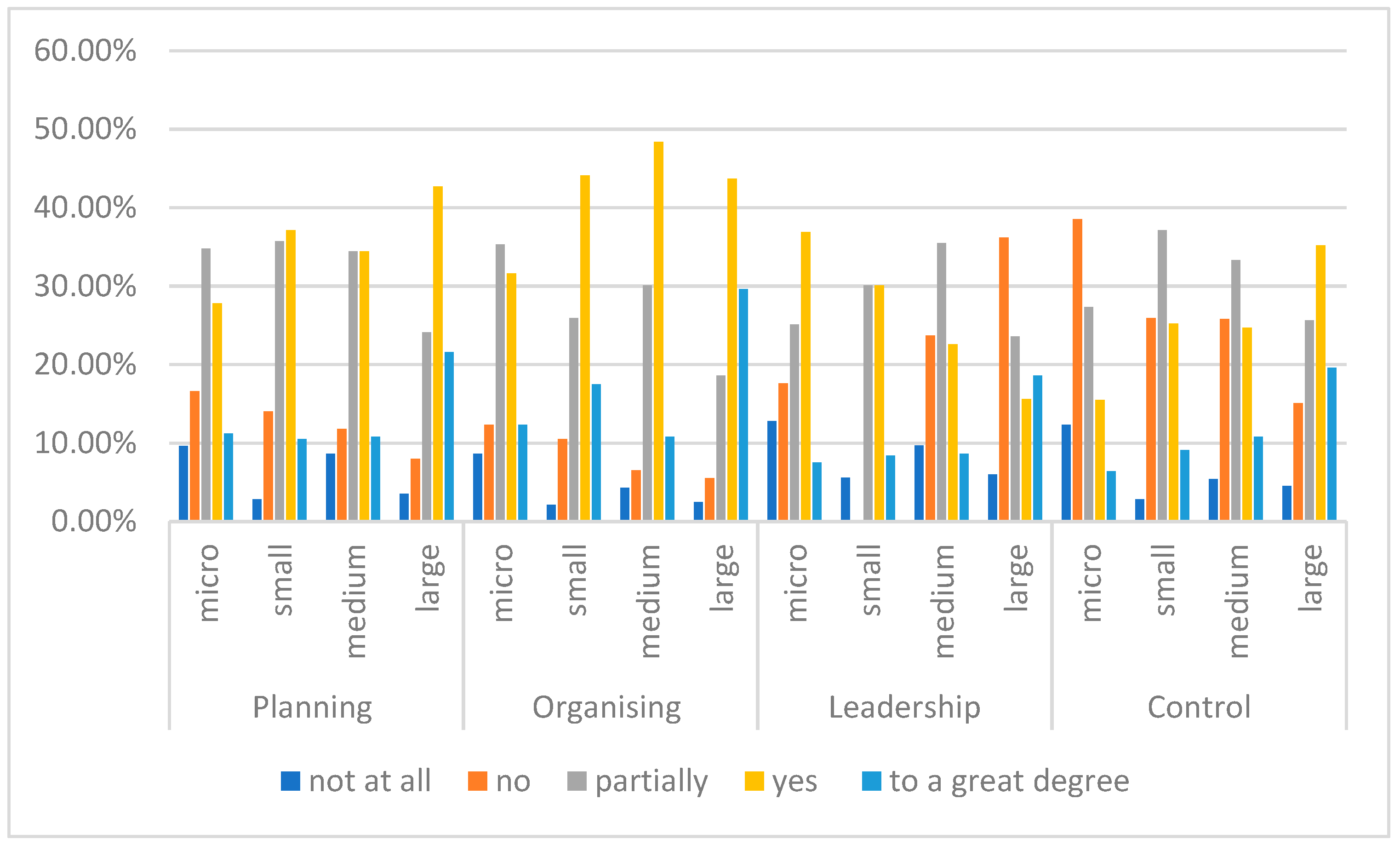Screen dimensions: 1400x845
Task: Click the 'to a great degree' legend text
Action: 1009,782
